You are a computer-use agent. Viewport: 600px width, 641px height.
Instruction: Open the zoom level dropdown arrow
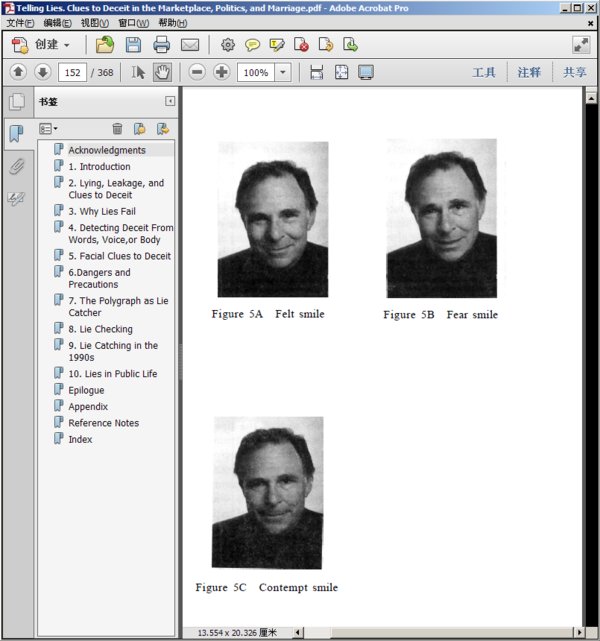click(283, 72)
